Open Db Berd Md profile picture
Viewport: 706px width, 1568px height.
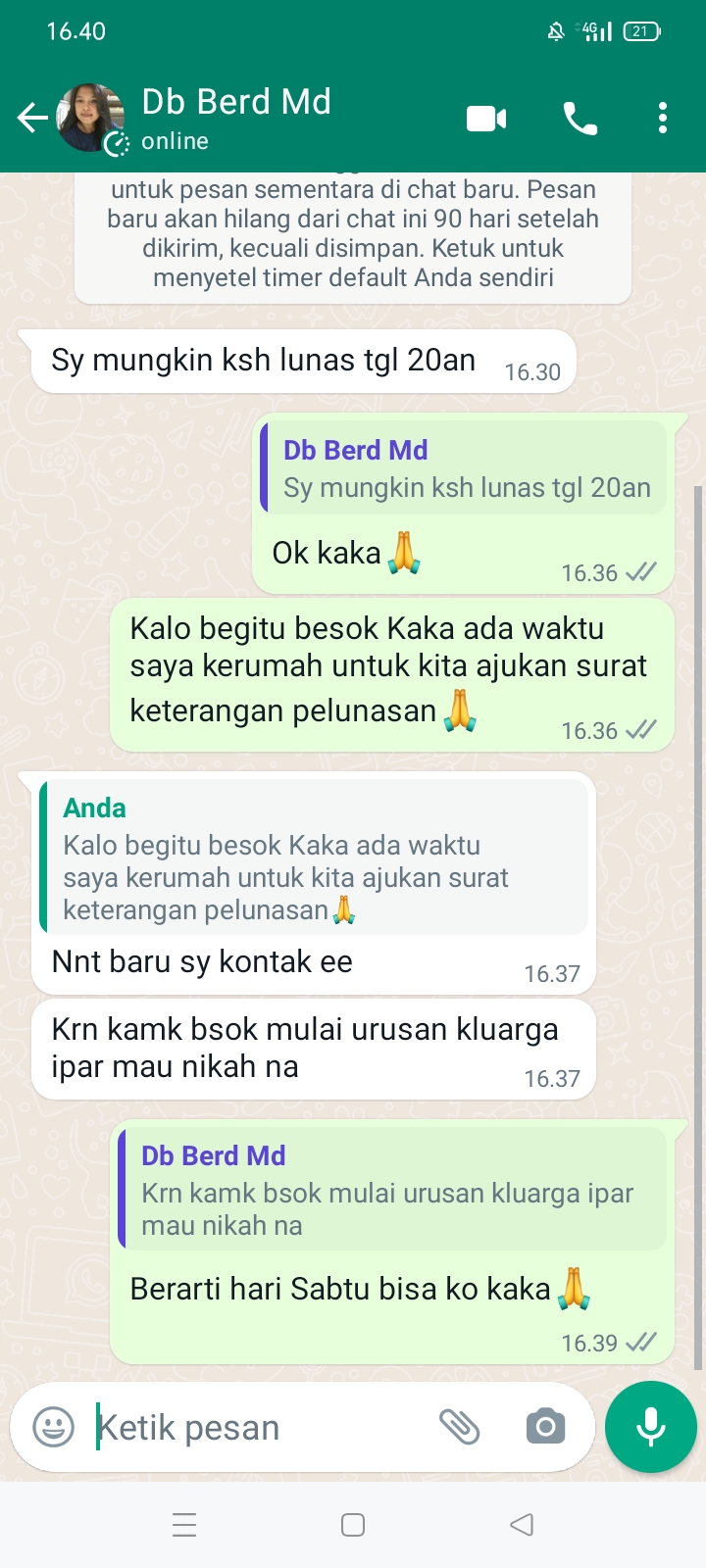(x=91, y=118)
